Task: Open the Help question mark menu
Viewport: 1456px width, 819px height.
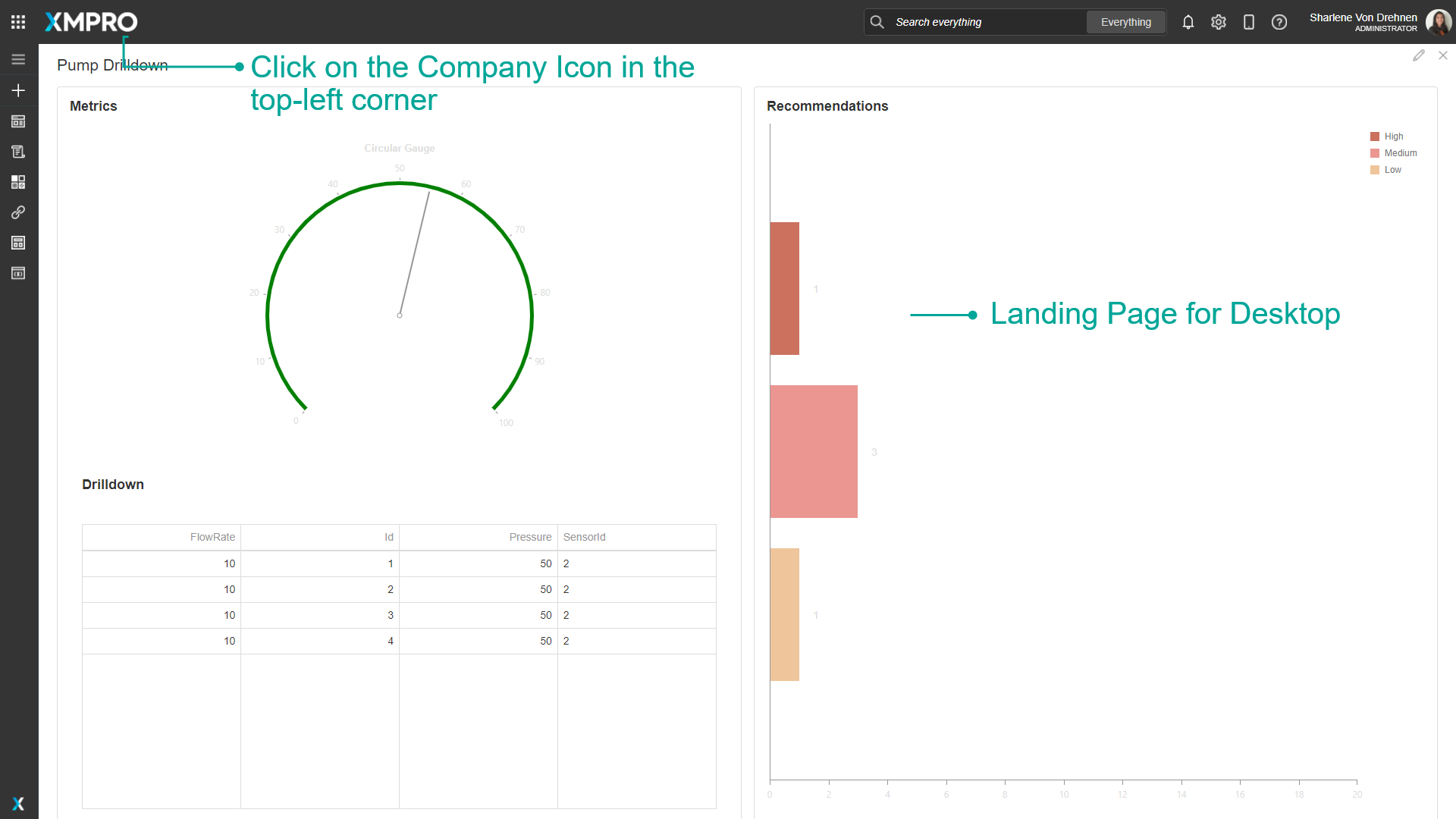Action: pos(1279,22)
